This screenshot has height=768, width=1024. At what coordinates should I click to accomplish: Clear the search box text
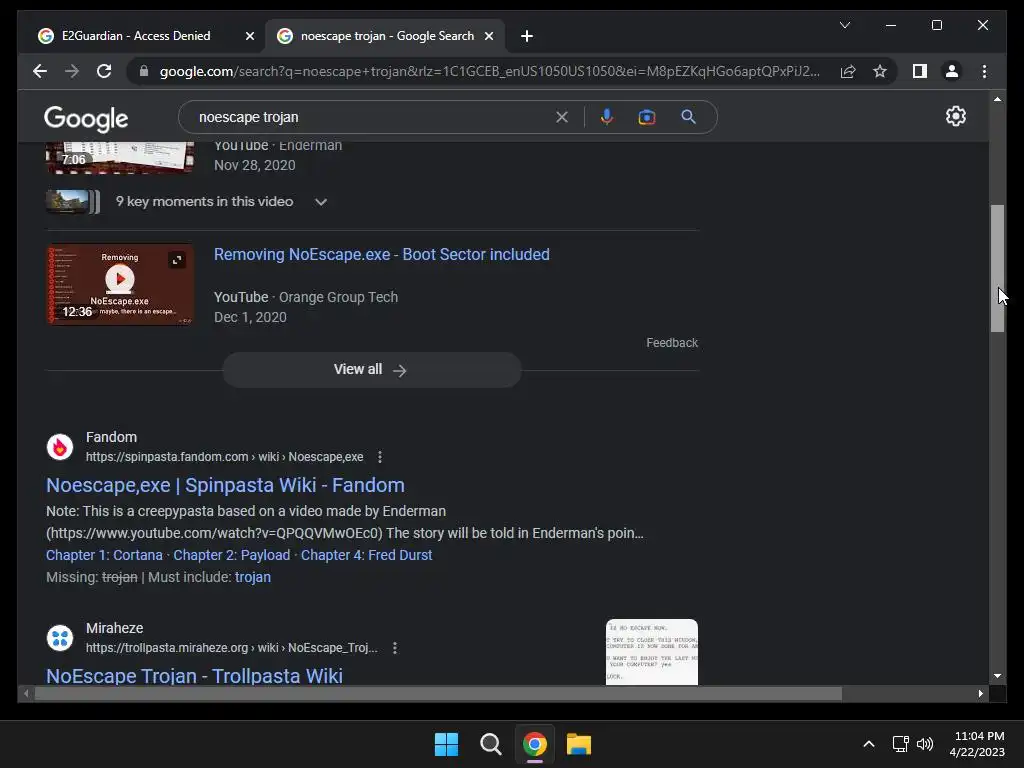562,117
